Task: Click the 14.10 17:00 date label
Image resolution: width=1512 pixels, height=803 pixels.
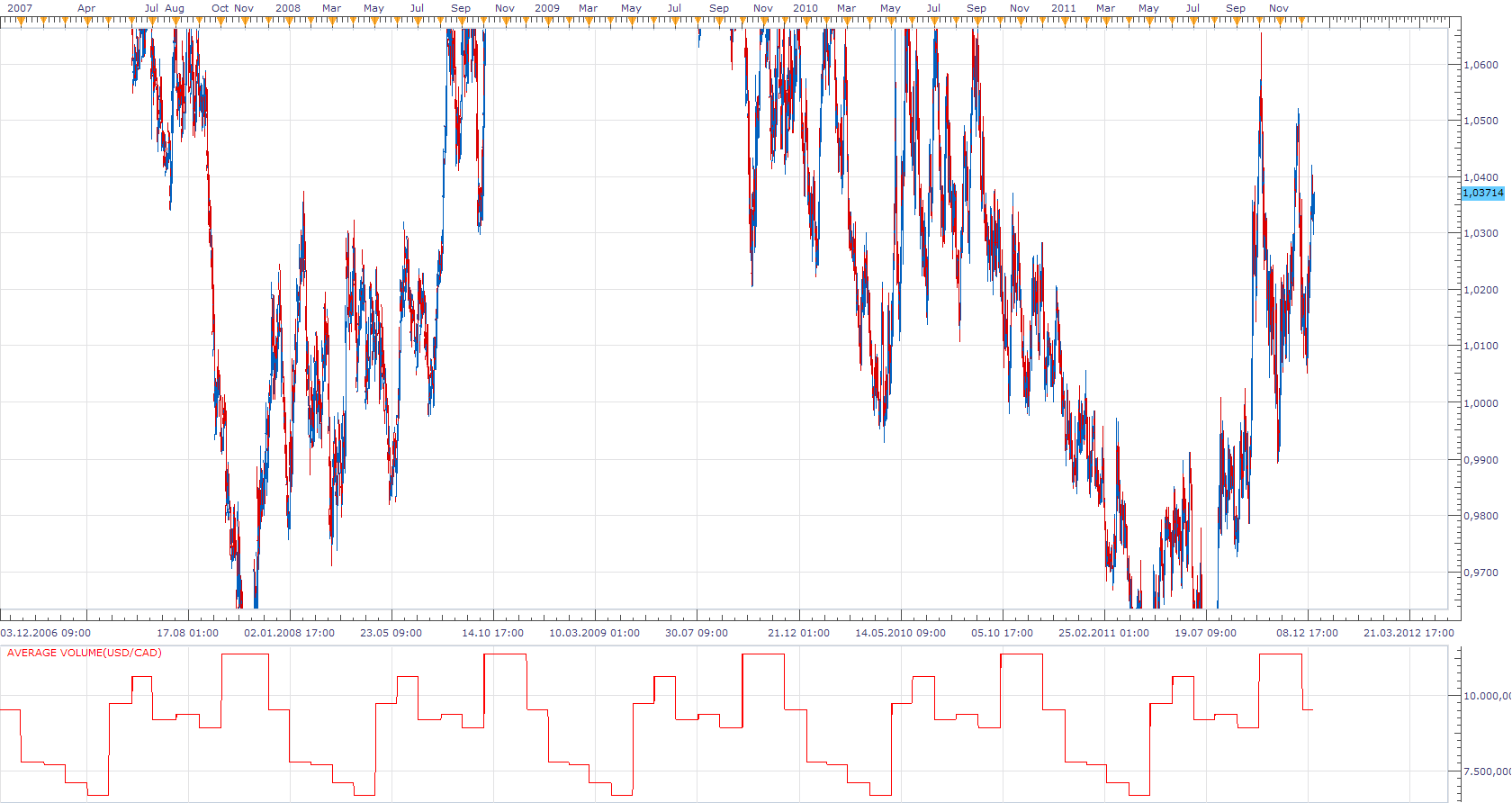Action: 493,633
